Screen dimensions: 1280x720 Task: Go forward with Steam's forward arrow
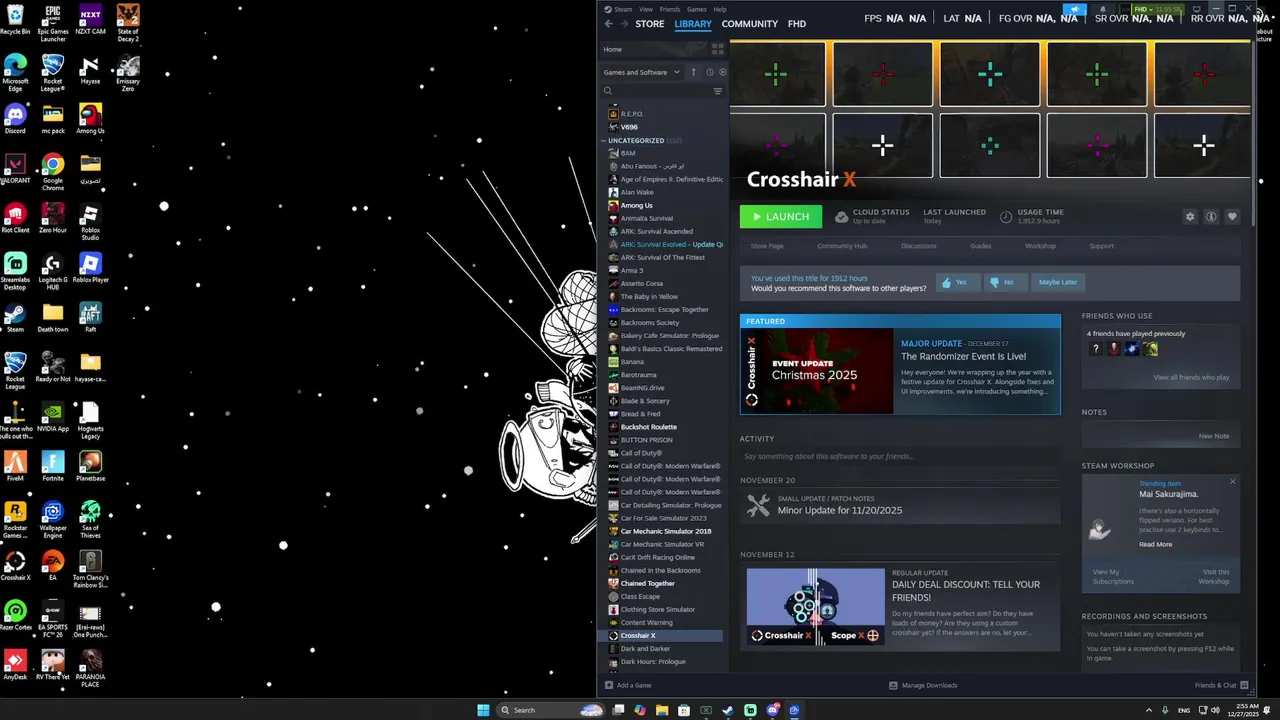click(x=623, y=24)
